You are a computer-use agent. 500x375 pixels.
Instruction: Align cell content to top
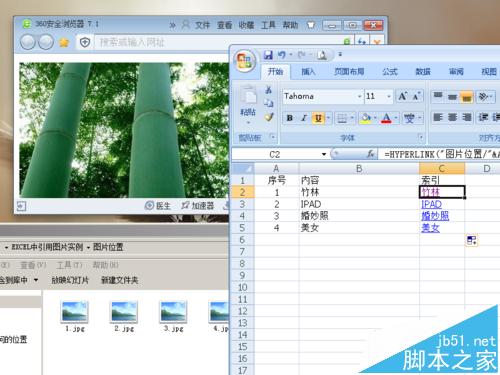pos(438,96)
